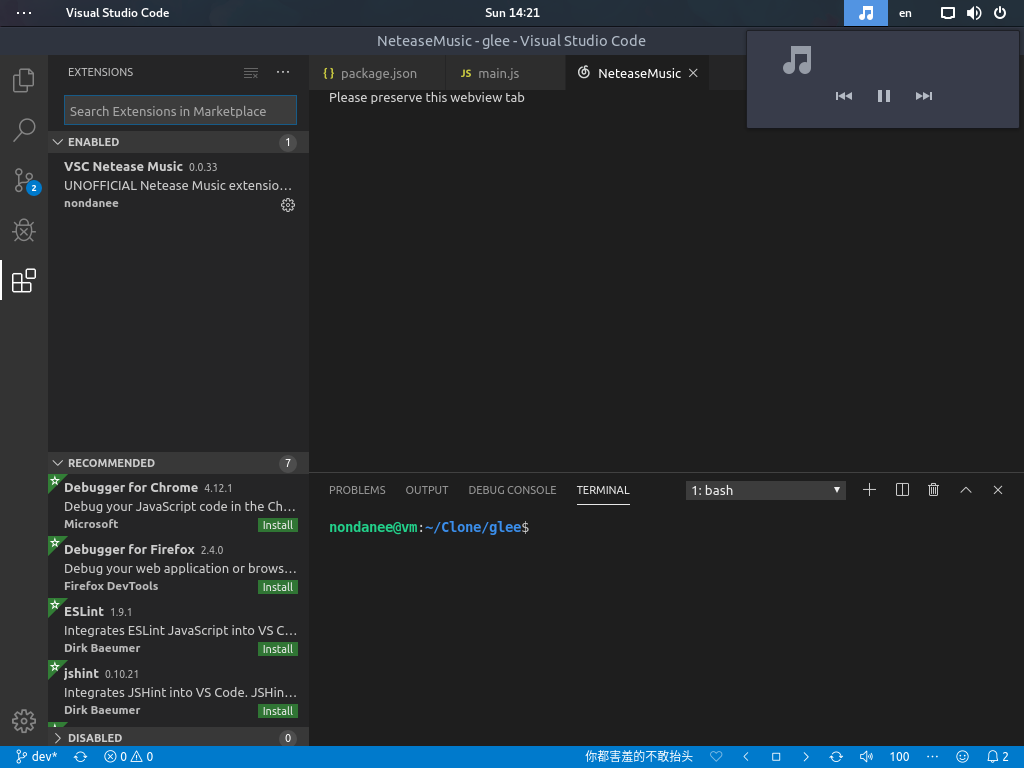Show the 2 notifications bell

[997, 757]
